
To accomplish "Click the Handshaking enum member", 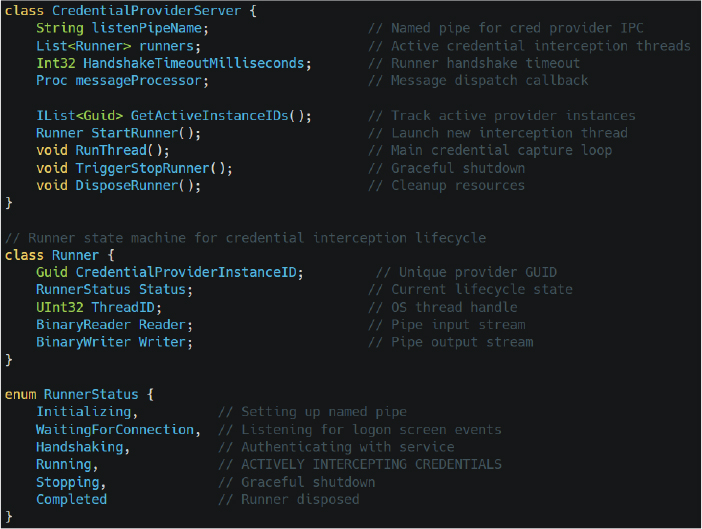I will coord(80,447).
